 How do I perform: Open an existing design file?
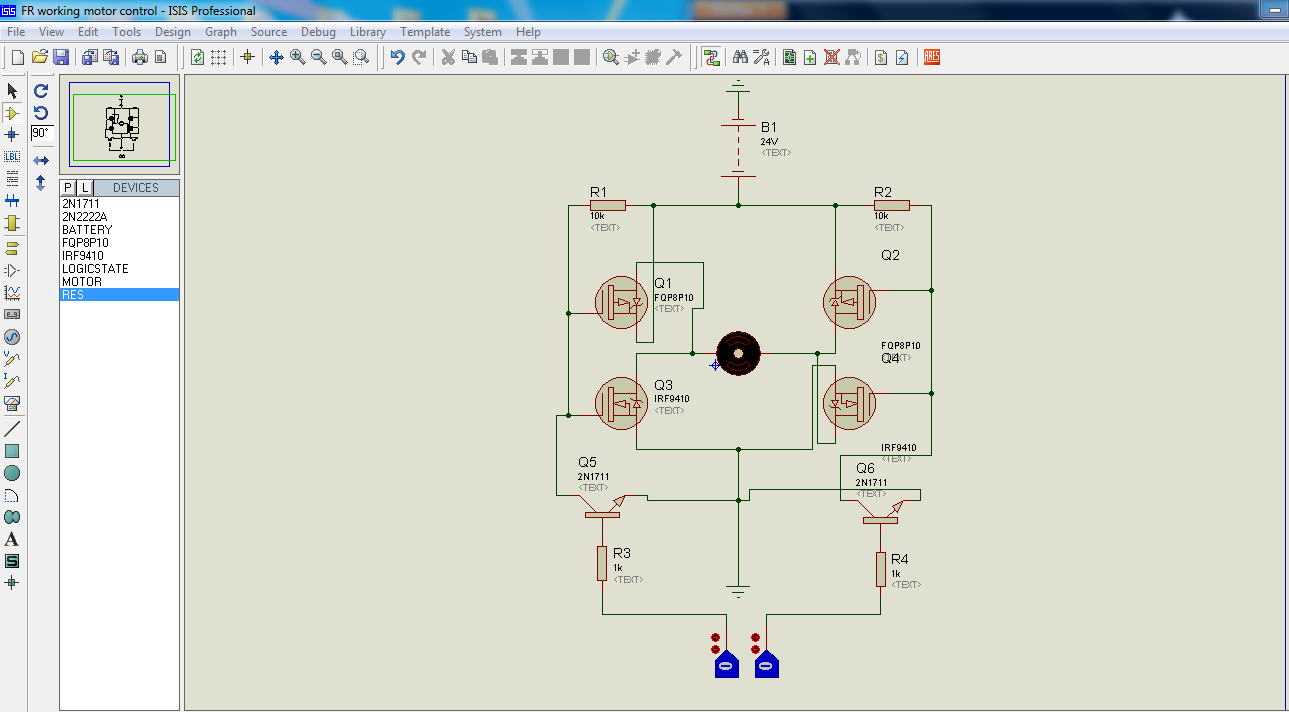40,57
